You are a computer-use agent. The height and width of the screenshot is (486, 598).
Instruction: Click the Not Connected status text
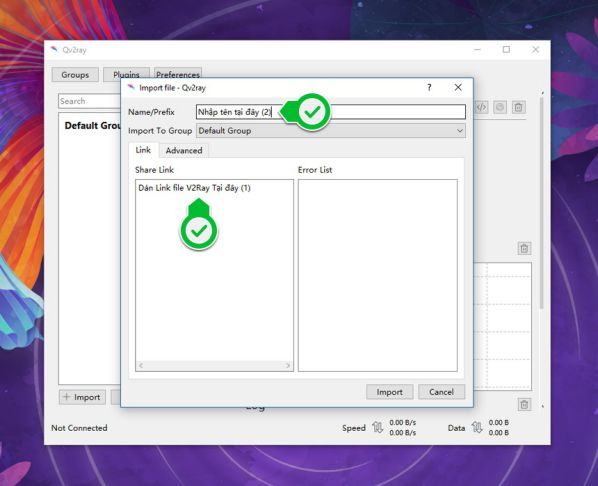[79, 428]
